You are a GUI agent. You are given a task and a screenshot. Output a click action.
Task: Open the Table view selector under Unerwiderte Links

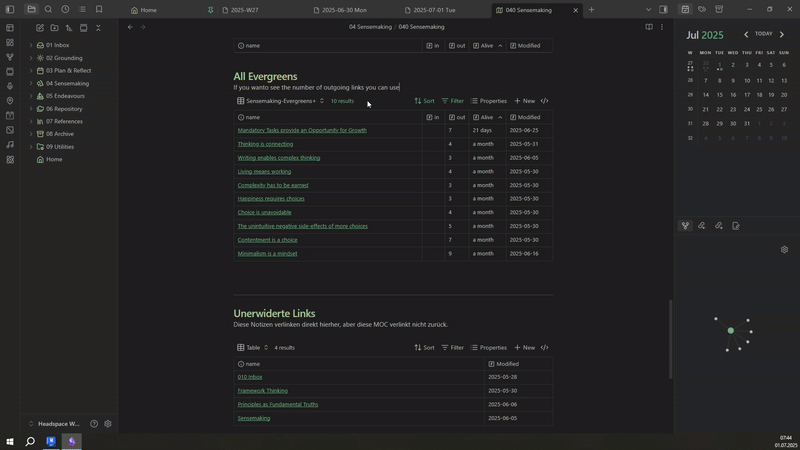pos(253,347)
